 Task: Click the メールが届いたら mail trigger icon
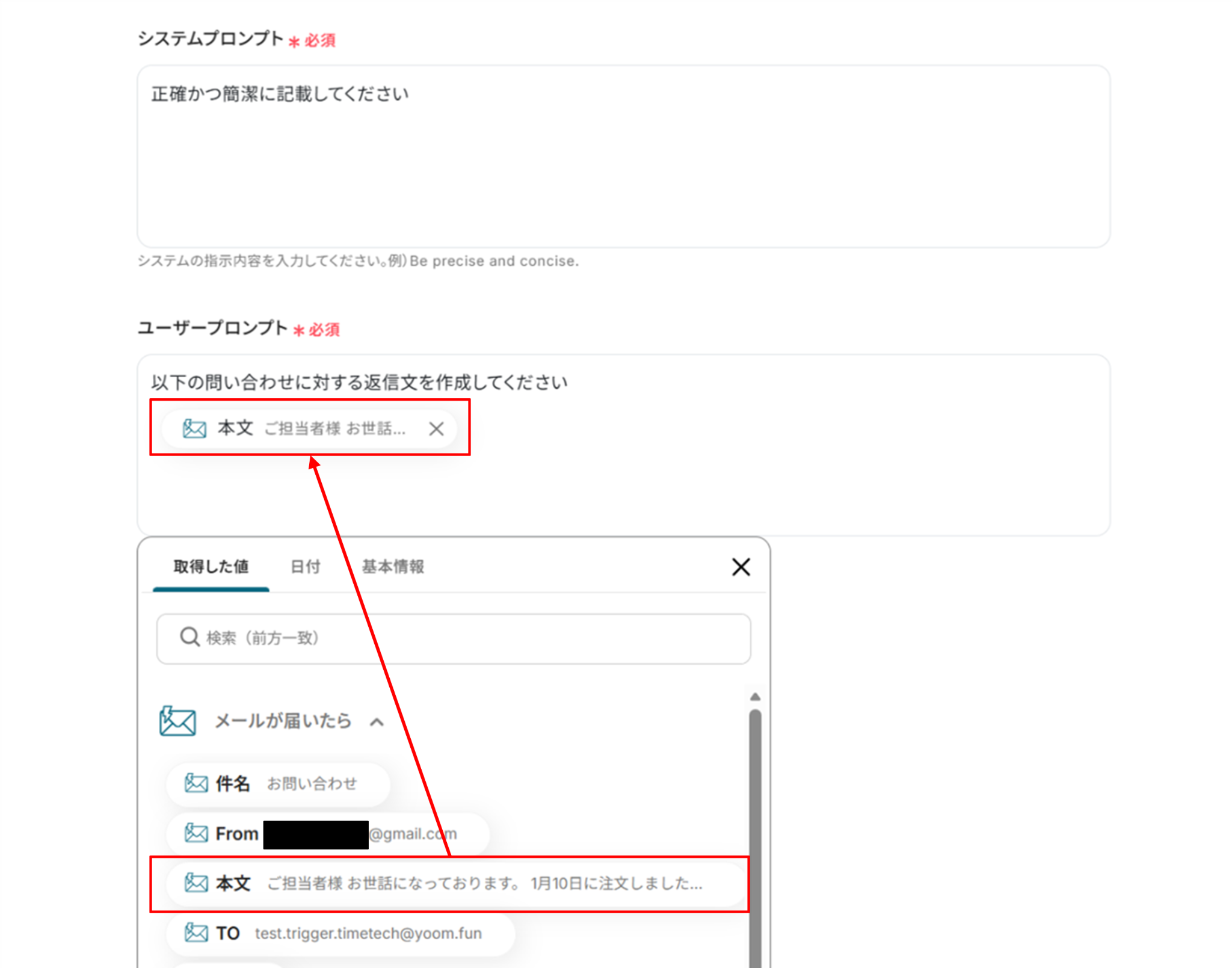[177, 721]
